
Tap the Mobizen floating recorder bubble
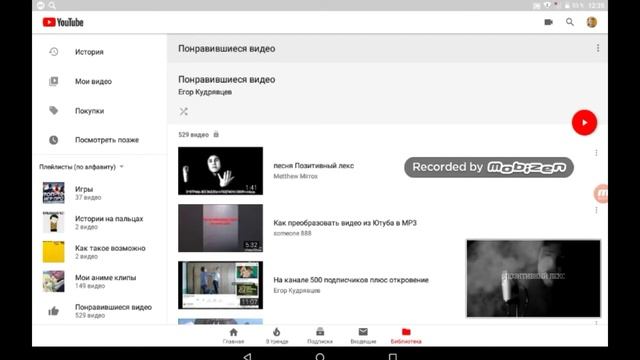pos(601,193)
